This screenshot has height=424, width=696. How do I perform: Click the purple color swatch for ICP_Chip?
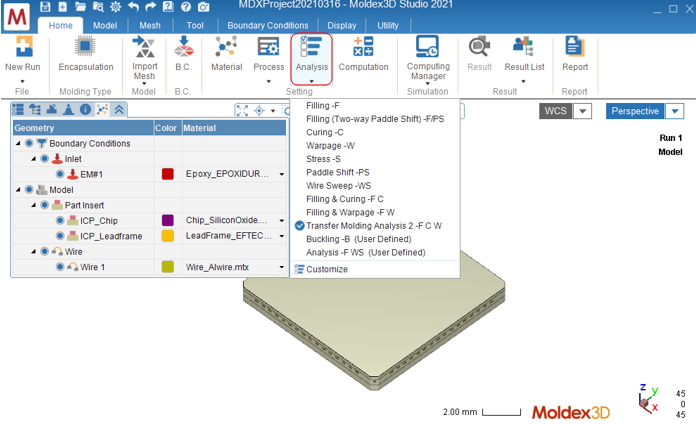pos(167,220)
